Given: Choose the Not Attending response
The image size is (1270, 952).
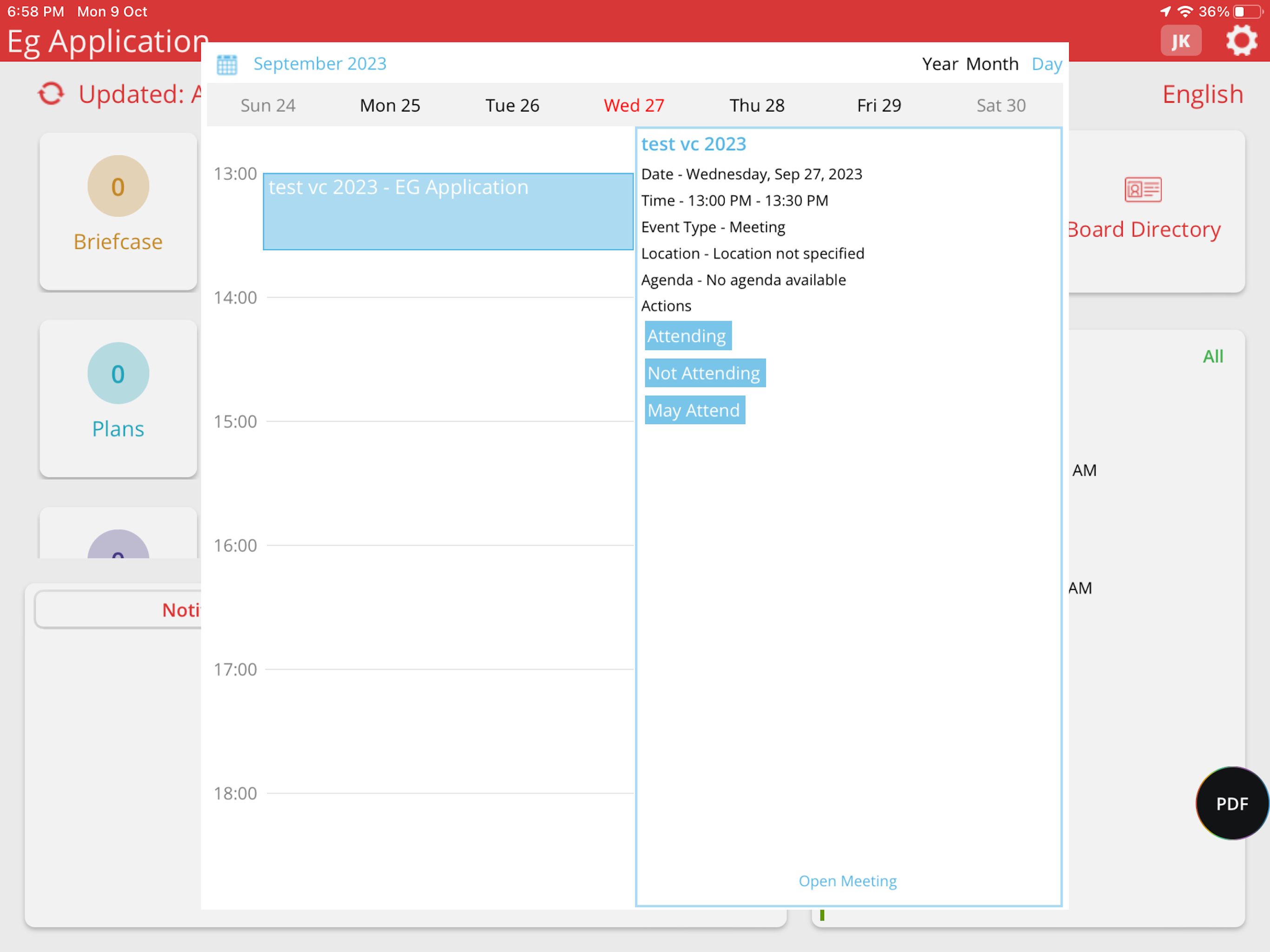Looking at the screenshot, I should (x=705, y=373).
